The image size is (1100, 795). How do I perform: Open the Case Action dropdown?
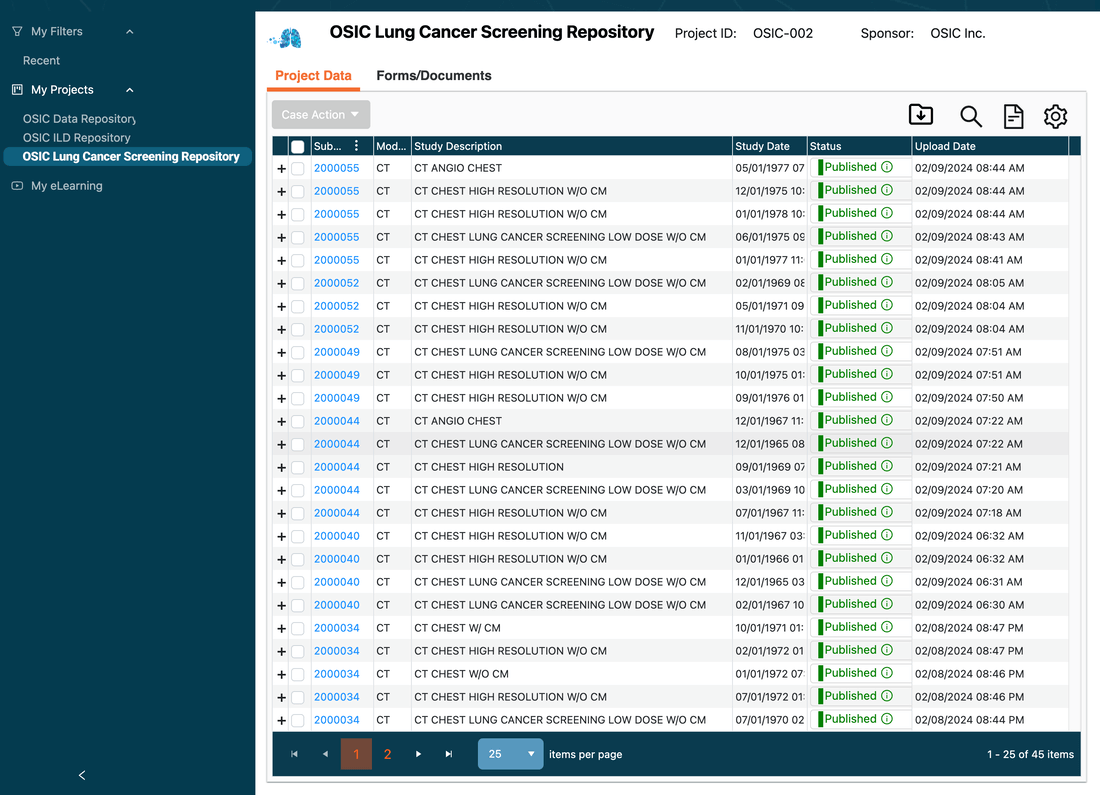(x=320, y=115)
